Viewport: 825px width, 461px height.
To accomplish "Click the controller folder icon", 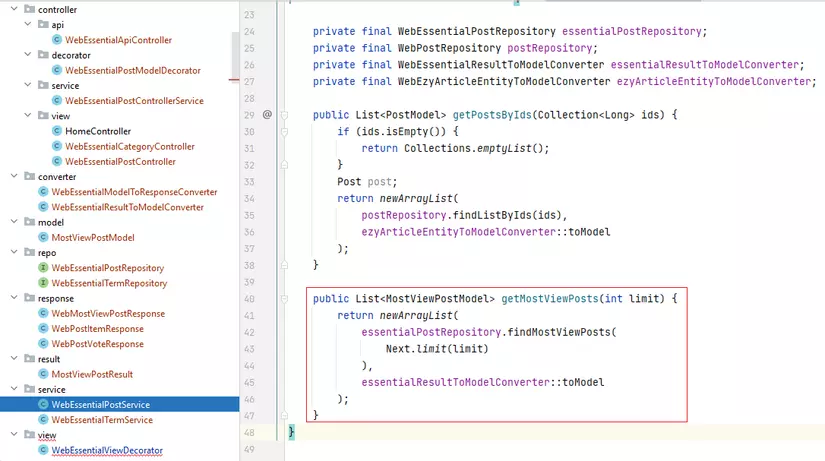I will click(29, 9).
